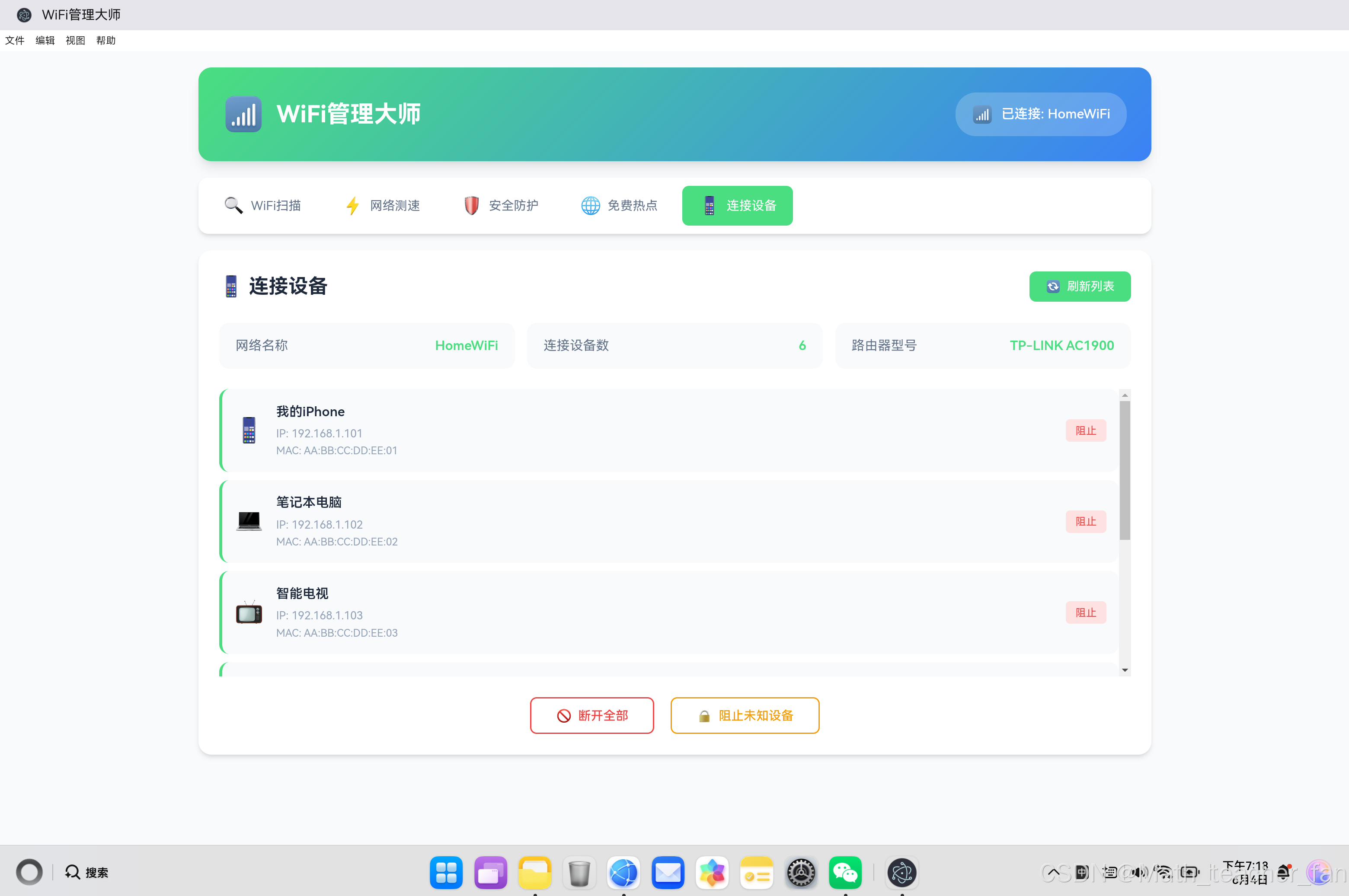1349x896 pixels.
Task: Open the mail app in dock
Action: 668,873
